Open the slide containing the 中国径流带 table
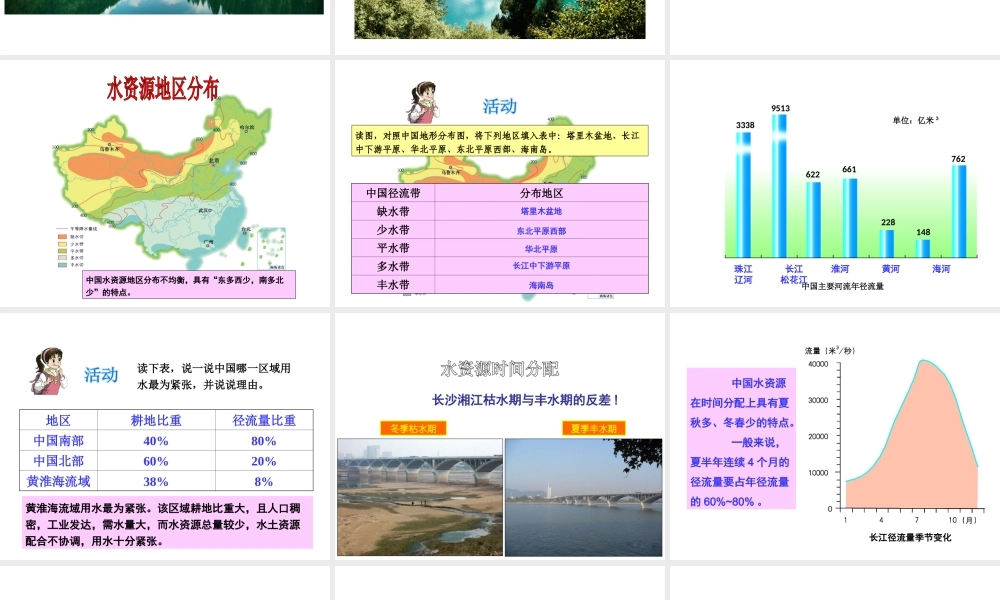The width and height of the screenshot is (1000, 600). [x=500, y=183]
